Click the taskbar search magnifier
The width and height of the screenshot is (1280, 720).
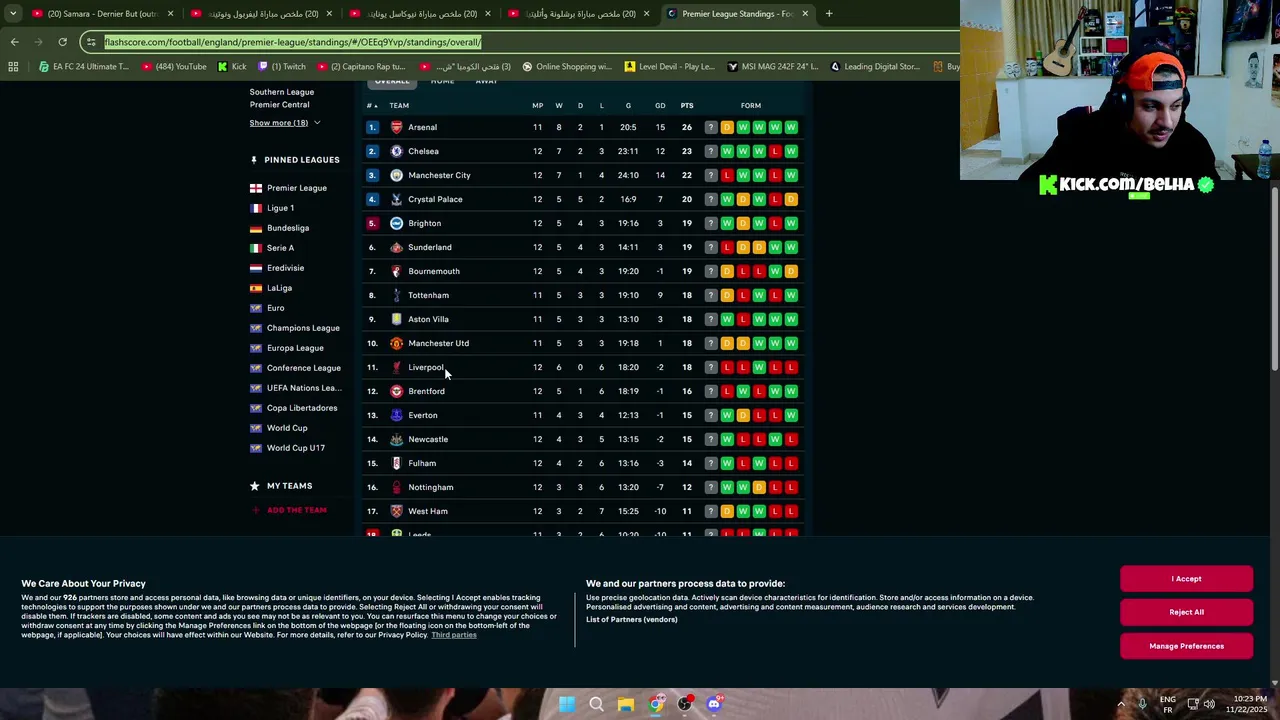point(596,704)
